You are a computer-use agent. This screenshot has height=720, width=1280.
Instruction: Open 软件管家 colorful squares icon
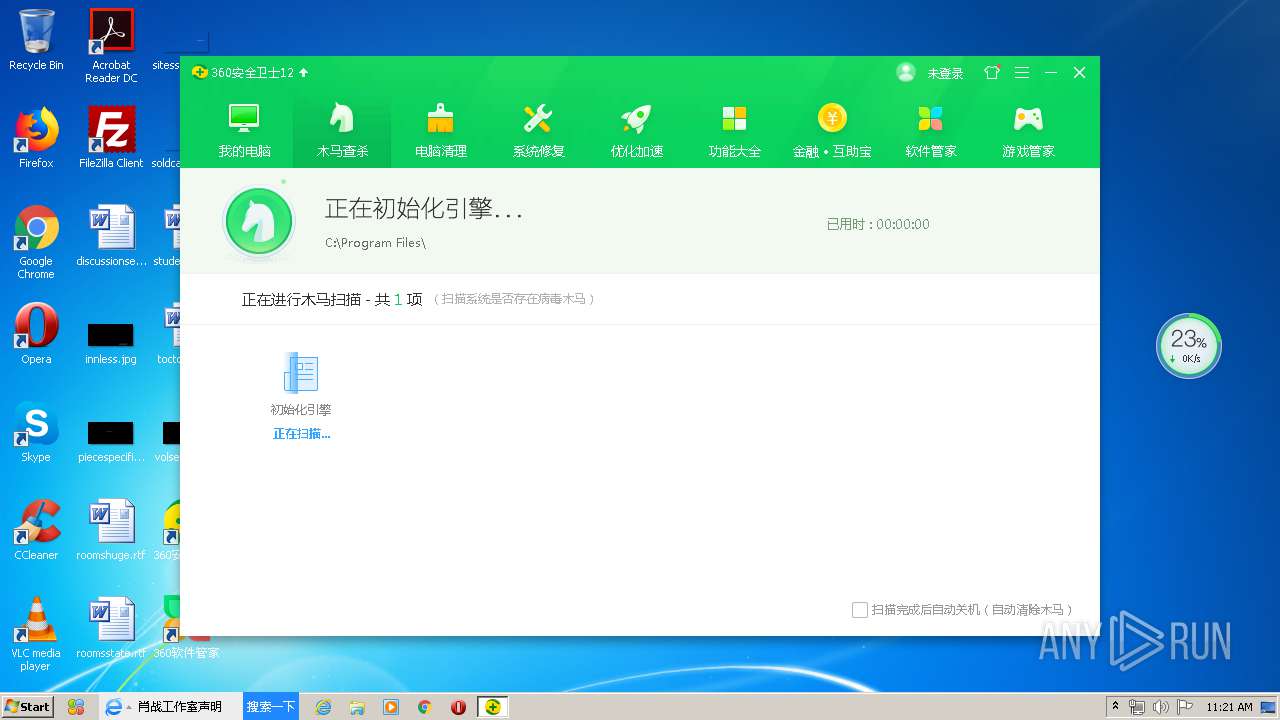(931, 119)
